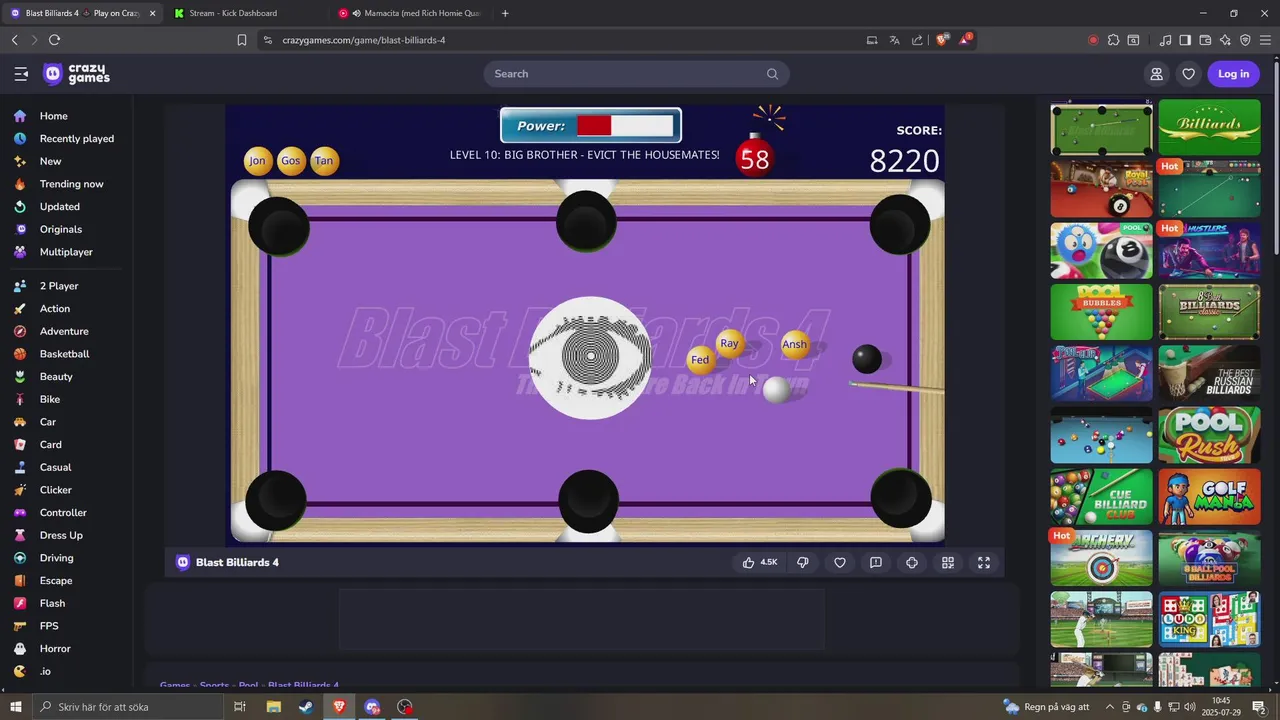
Task: Open Recently played in sidebar
Action: coord(76,139)
